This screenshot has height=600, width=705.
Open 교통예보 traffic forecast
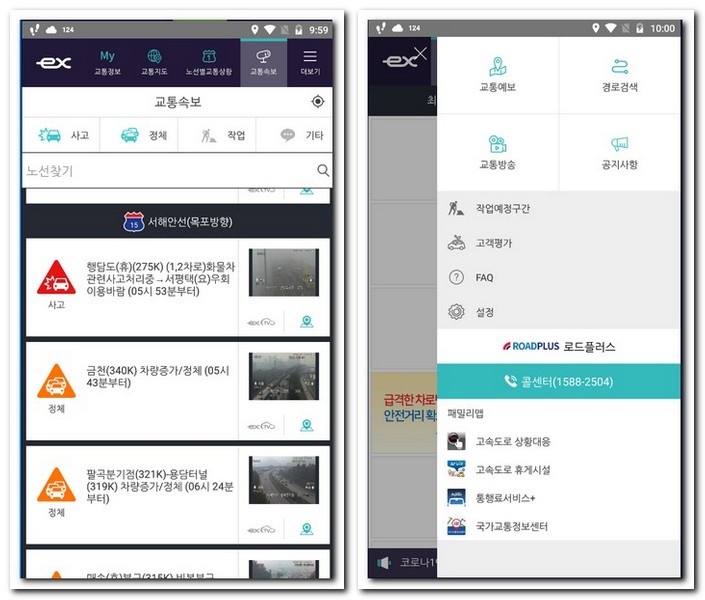coord(498,75)
